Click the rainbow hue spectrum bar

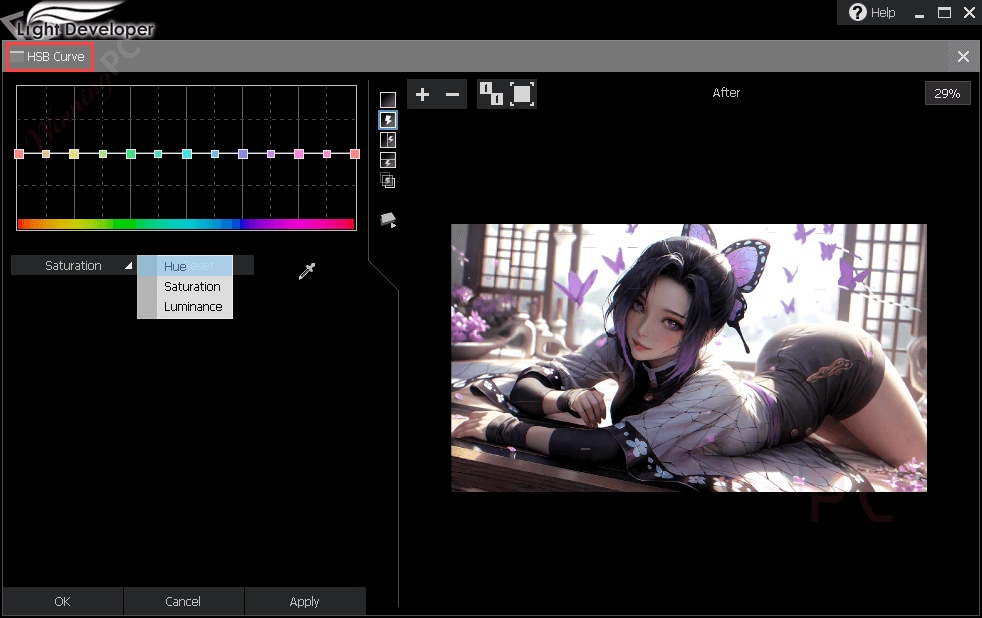(187, 224)
